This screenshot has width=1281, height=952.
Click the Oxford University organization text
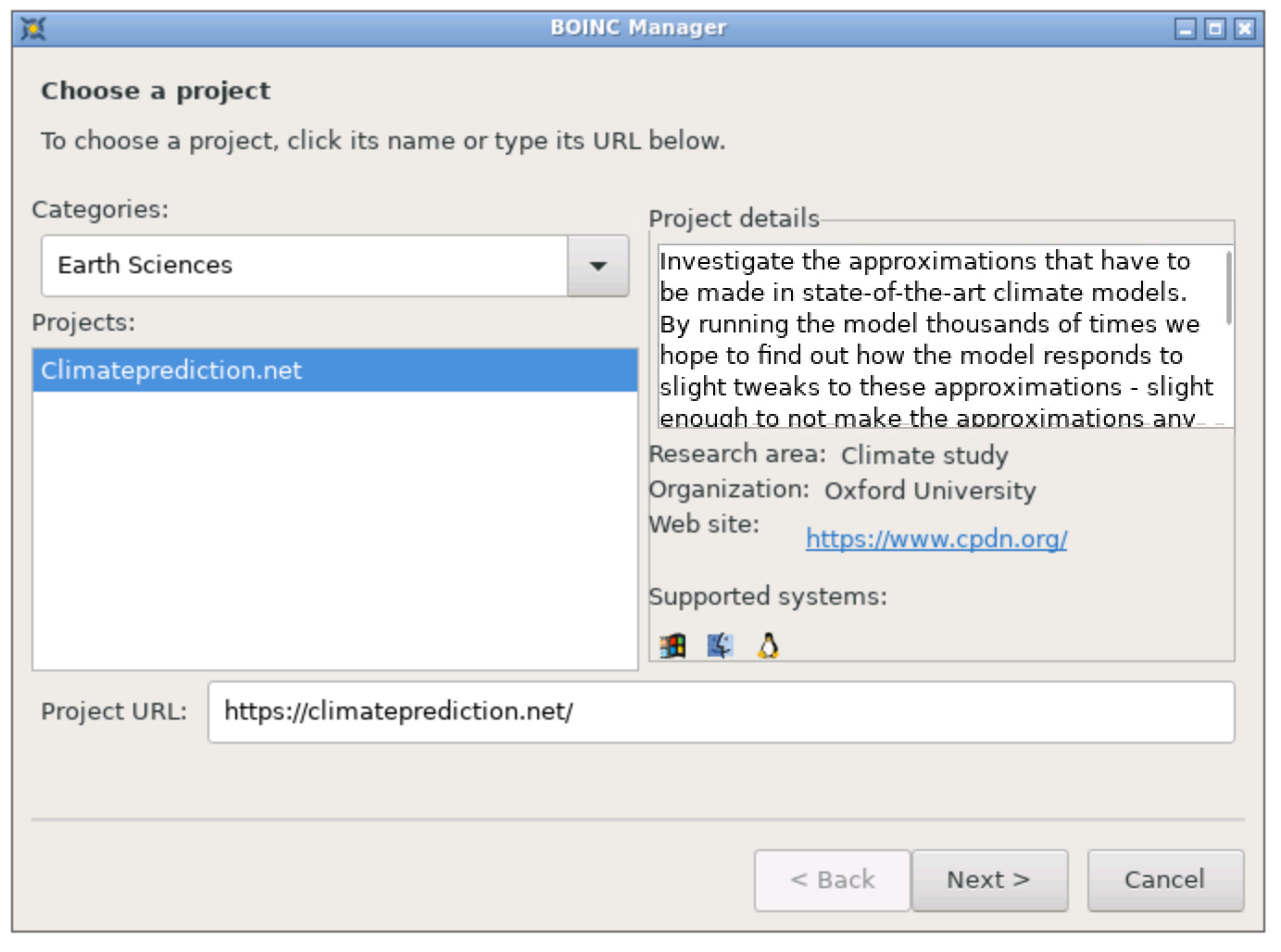[930, 491]
